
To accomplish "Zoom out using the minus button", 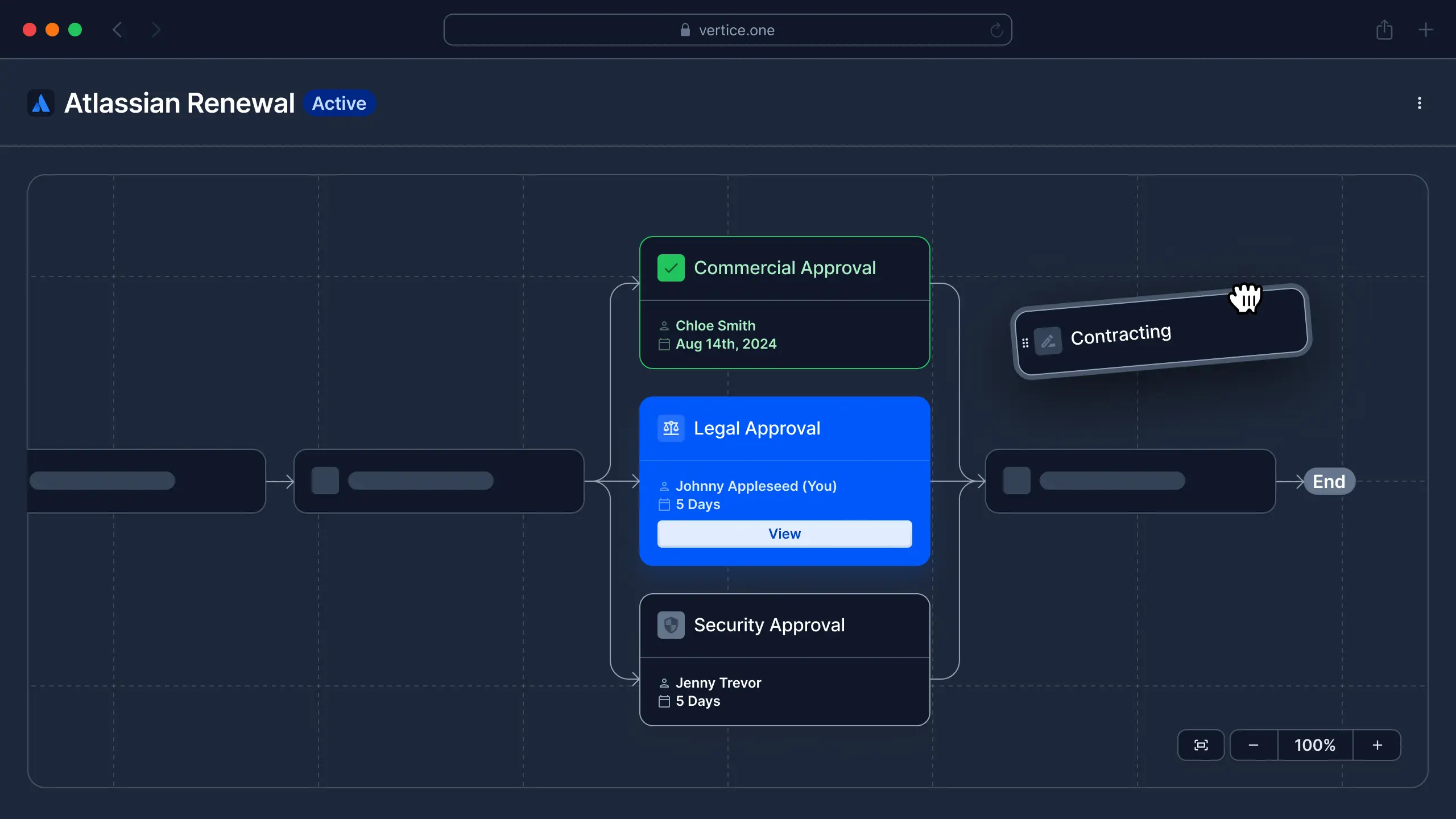I will (1253, 745).
